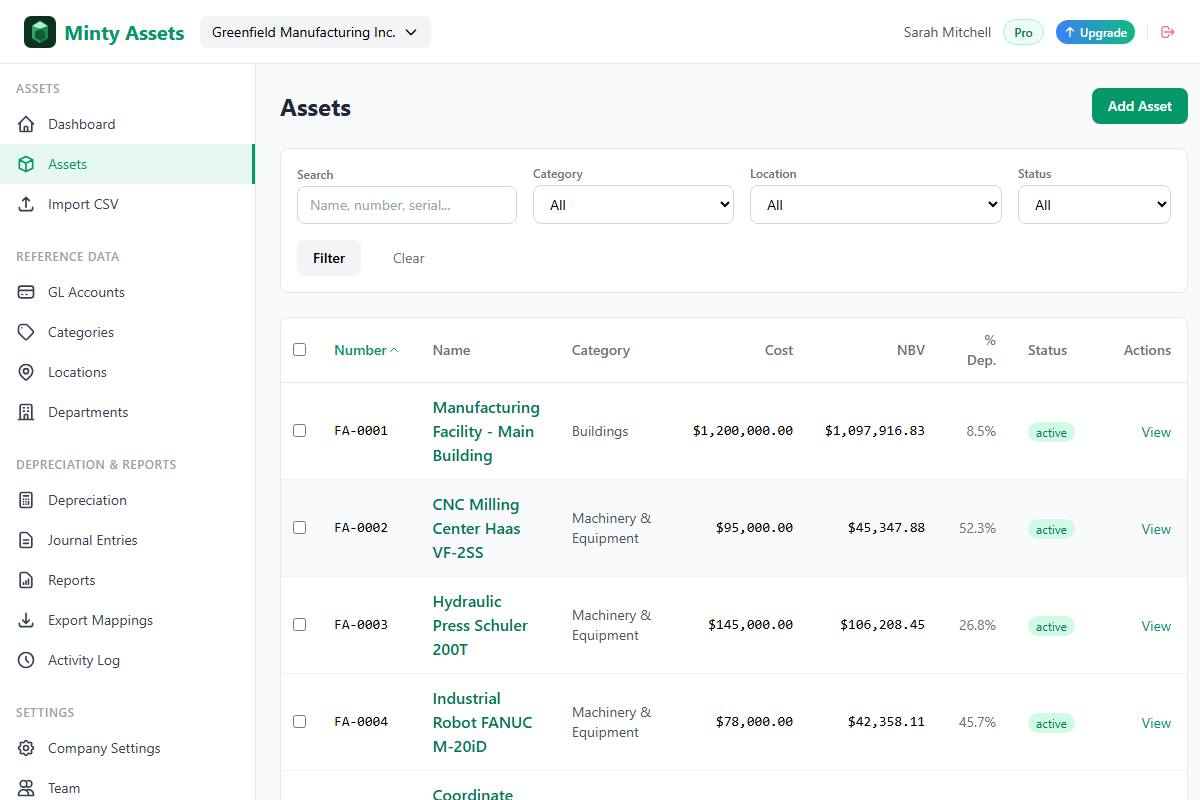
Task: Click the Import CSV upload icon
Action: coord(27,204)
